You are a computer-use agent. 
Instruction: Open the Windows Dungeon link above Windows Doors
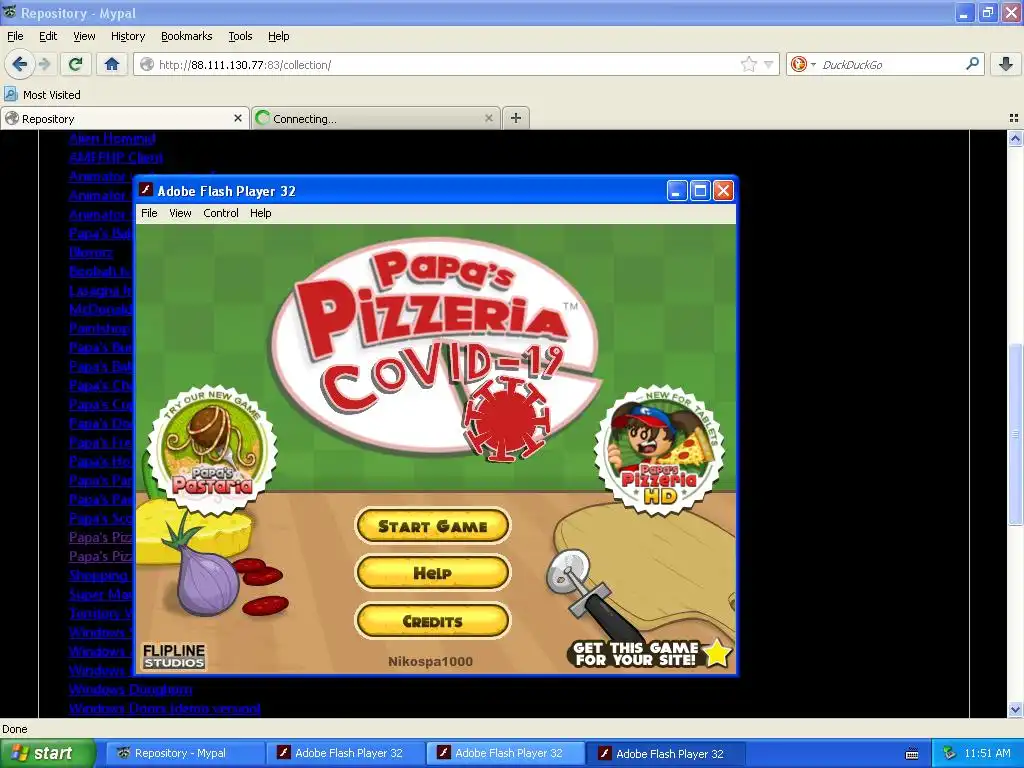pos(131,689)
